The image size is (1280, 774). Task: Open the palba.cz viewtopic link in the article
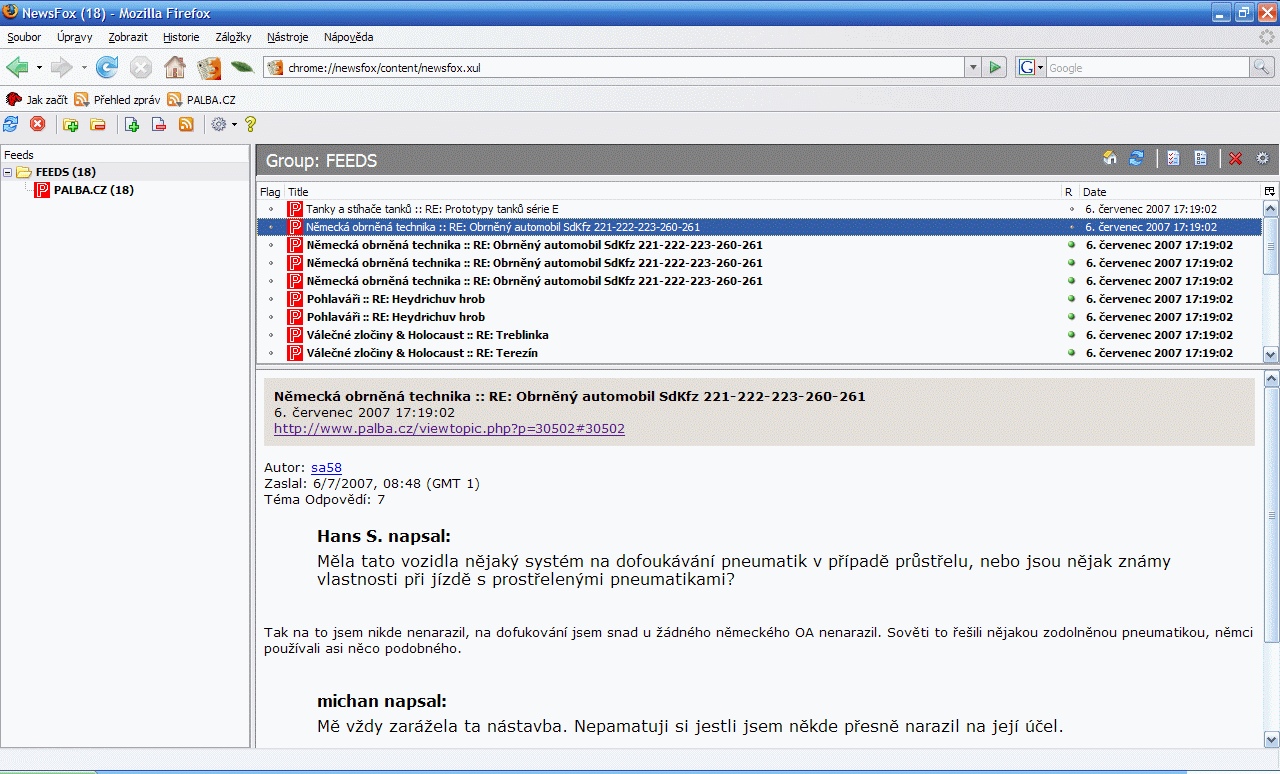pyautogui.click(x=449, y=428)
